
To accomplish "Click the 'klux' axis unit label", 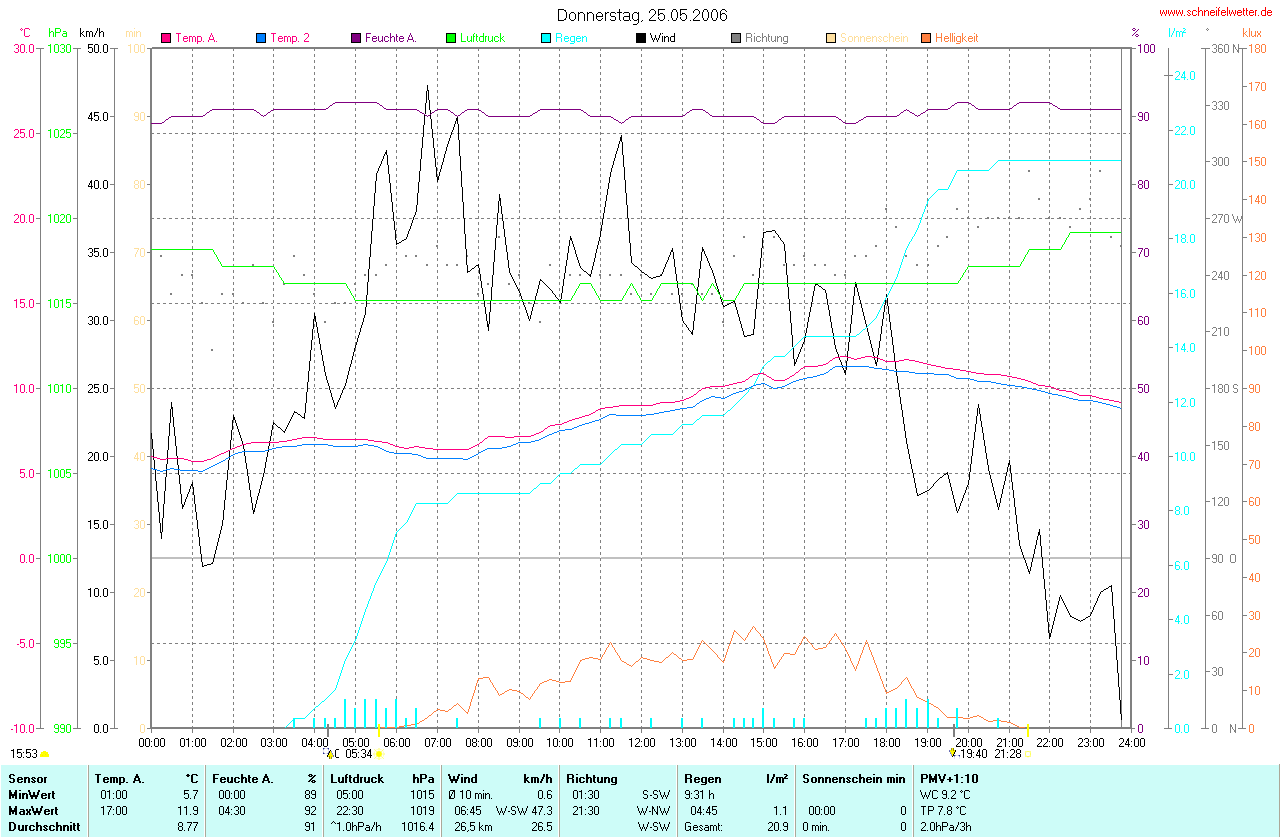I will 1251,34.
